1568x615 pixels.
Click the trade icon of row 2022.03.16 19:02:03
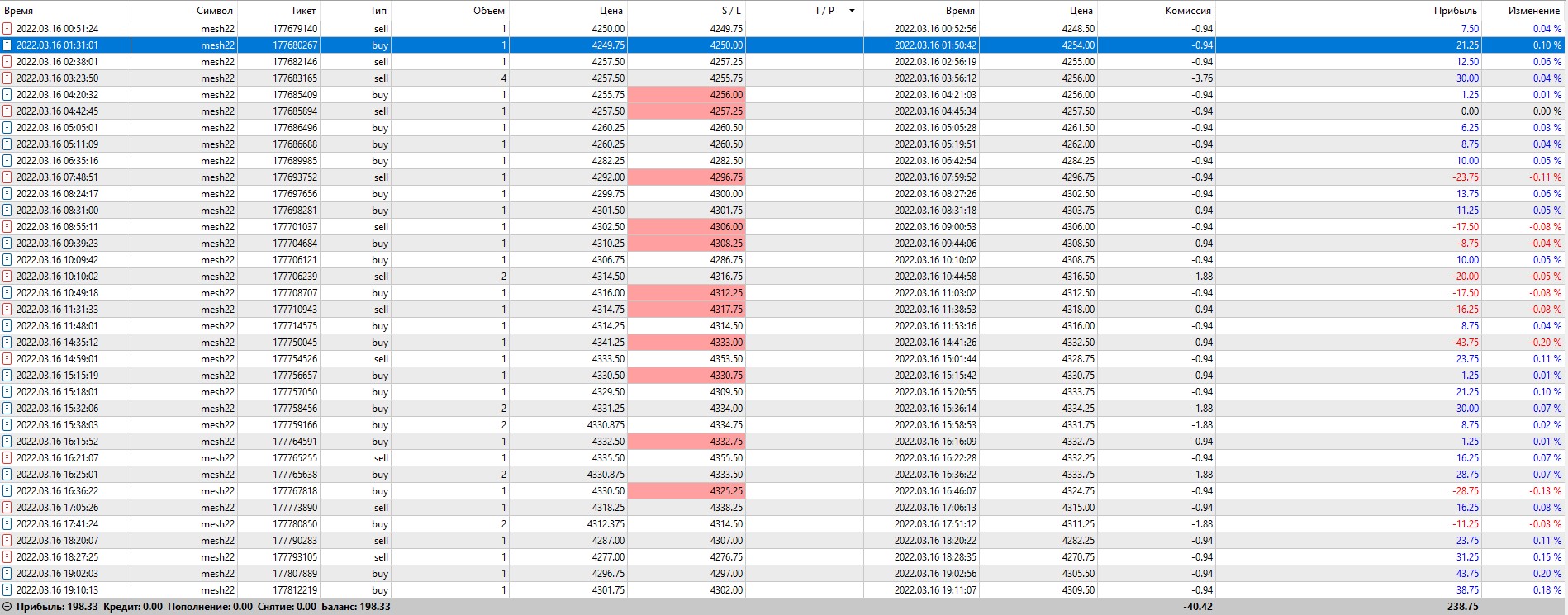7,574
